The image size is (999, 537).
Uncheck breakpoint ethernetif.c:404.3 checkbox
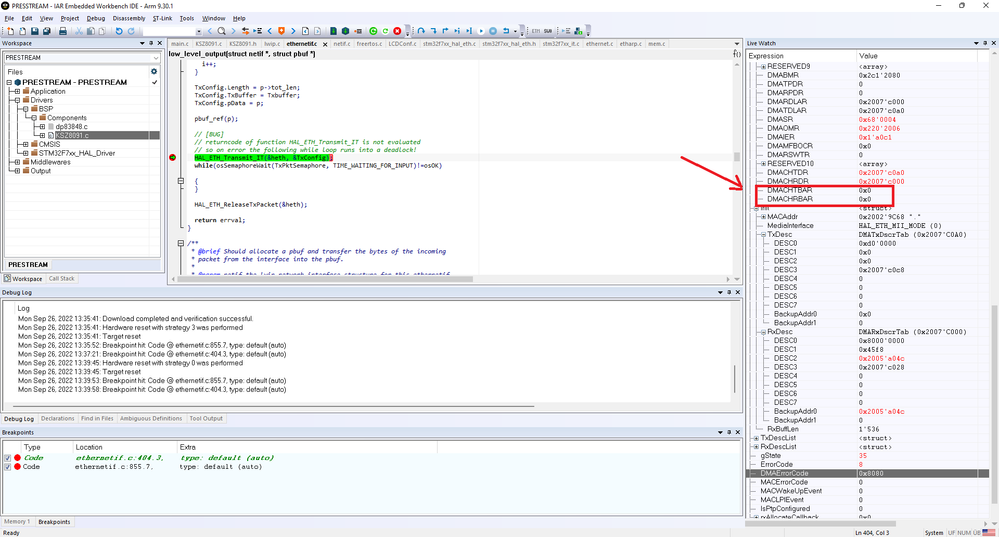click(x=7, y=458)
